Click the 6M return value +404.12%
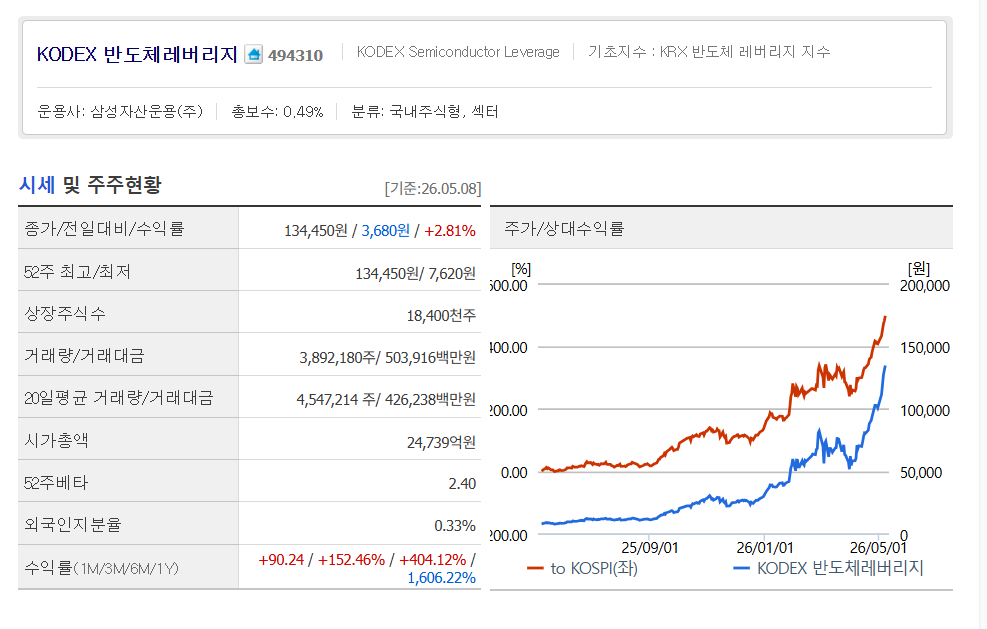Image resolution: width=987 pixels, height=629 pixels. pos(432,560)
